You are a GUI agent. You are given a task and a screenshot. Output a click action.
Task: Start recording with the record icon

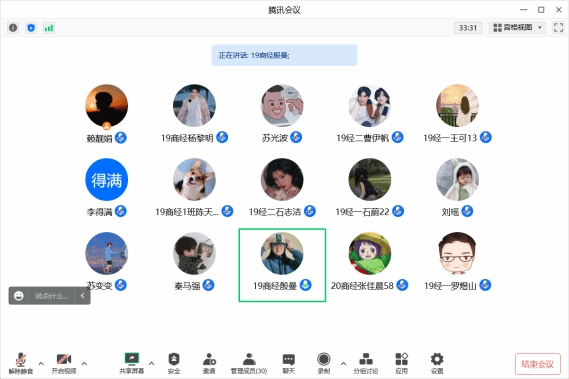pos(323,359)
